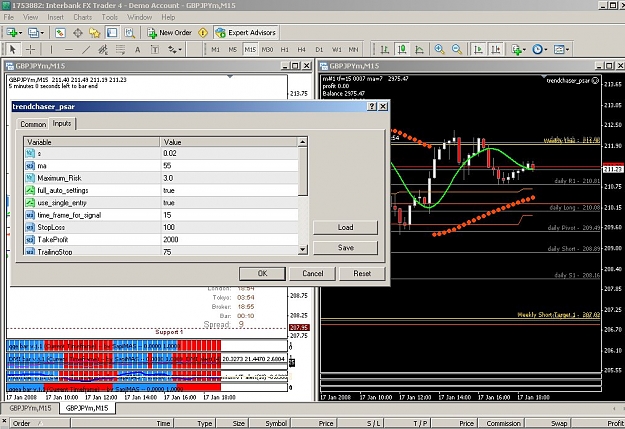625x429 pixels.
Task: Click the Zoom In magnifier icon
Action: pos(440,49)
